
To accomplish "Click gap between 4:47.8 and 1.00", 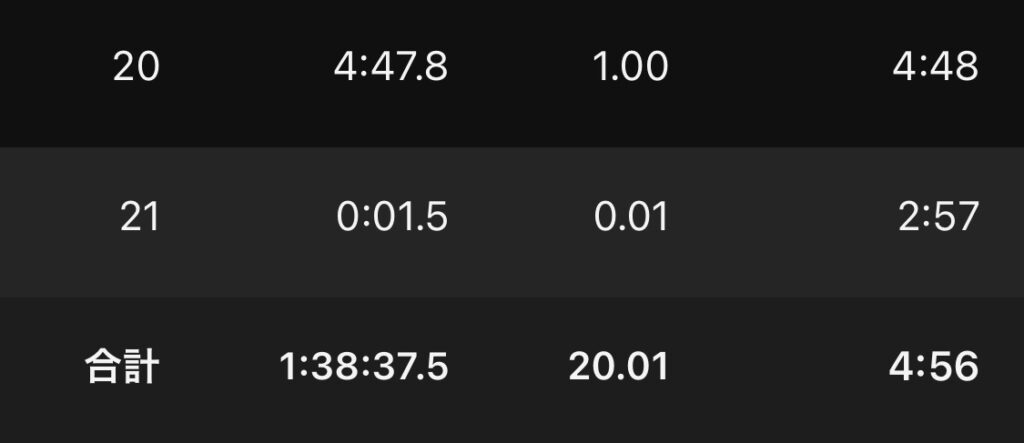I will (x=520, y=68).
